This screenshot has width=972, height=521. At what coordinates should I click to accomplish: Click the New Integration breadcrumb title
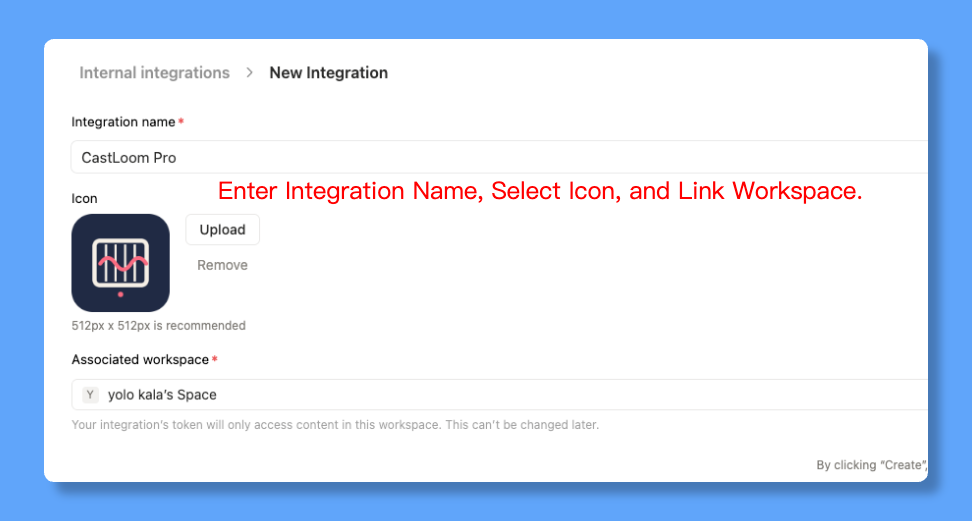tap(328, 73)
